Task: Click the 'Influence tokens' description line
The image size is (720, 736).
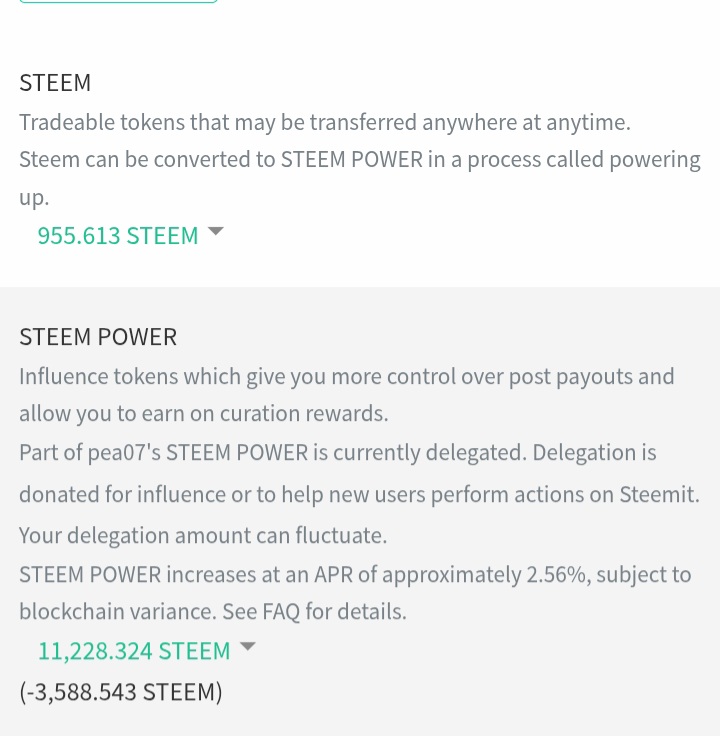Action: click(347, 376)
